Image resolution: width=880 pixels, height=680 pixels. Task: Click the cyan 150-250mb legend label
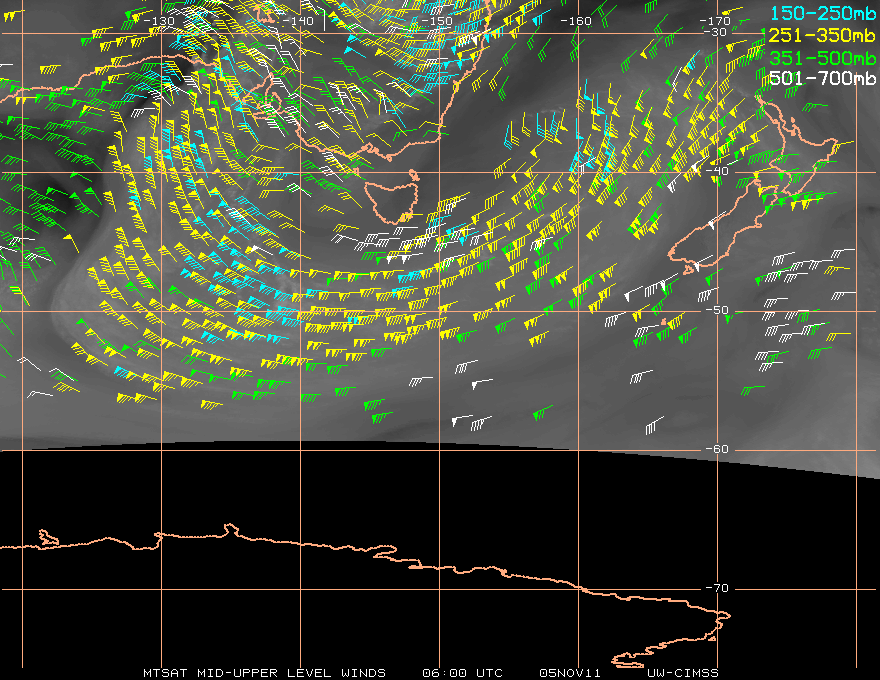click(822, 13)
